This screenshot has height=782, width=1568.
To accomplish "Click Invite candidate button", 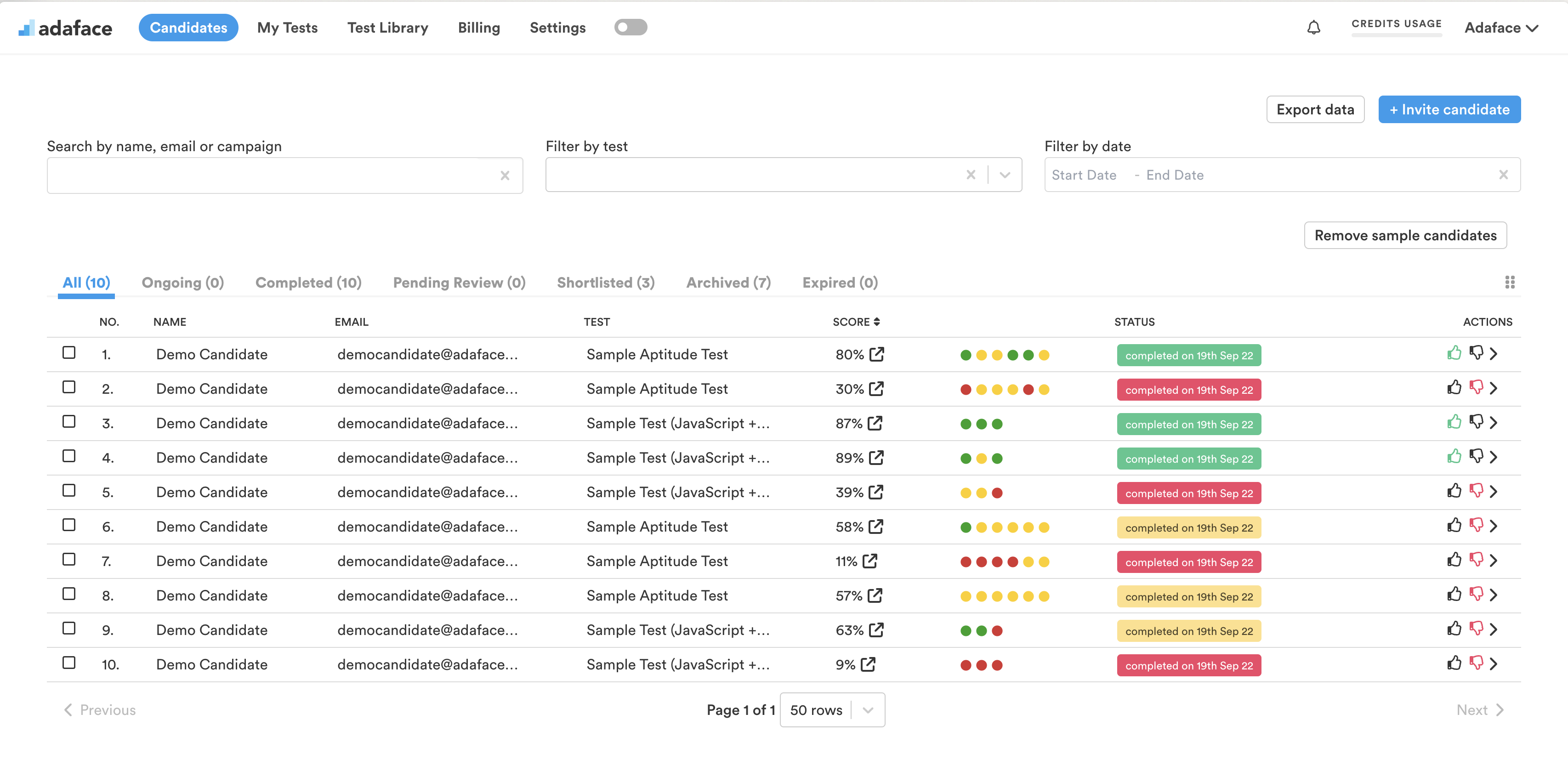I will coord(1449,109).
